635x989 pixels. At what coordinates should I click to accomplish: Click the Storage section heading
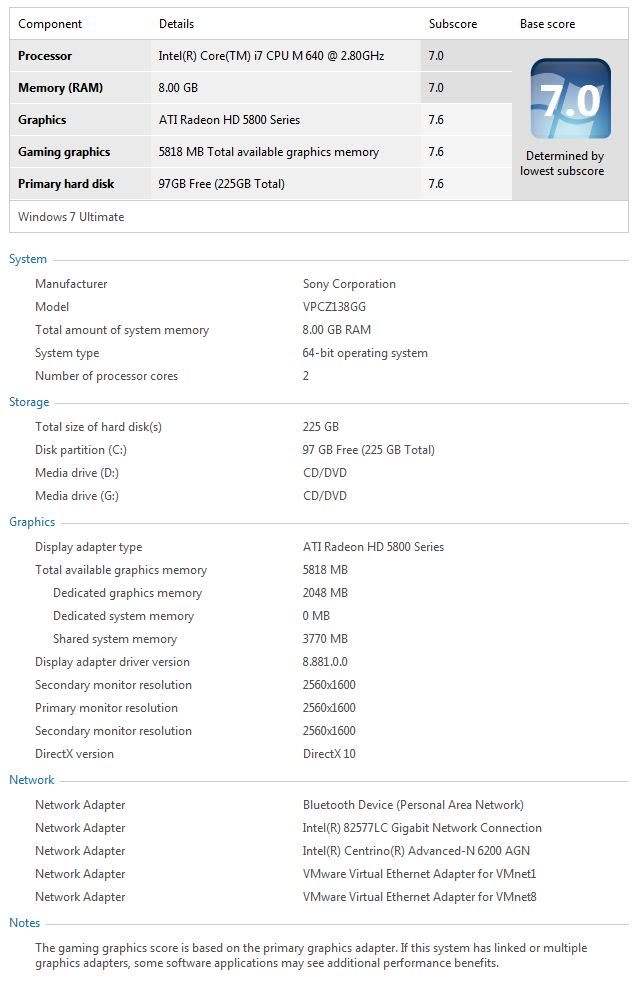click(29, 402)
